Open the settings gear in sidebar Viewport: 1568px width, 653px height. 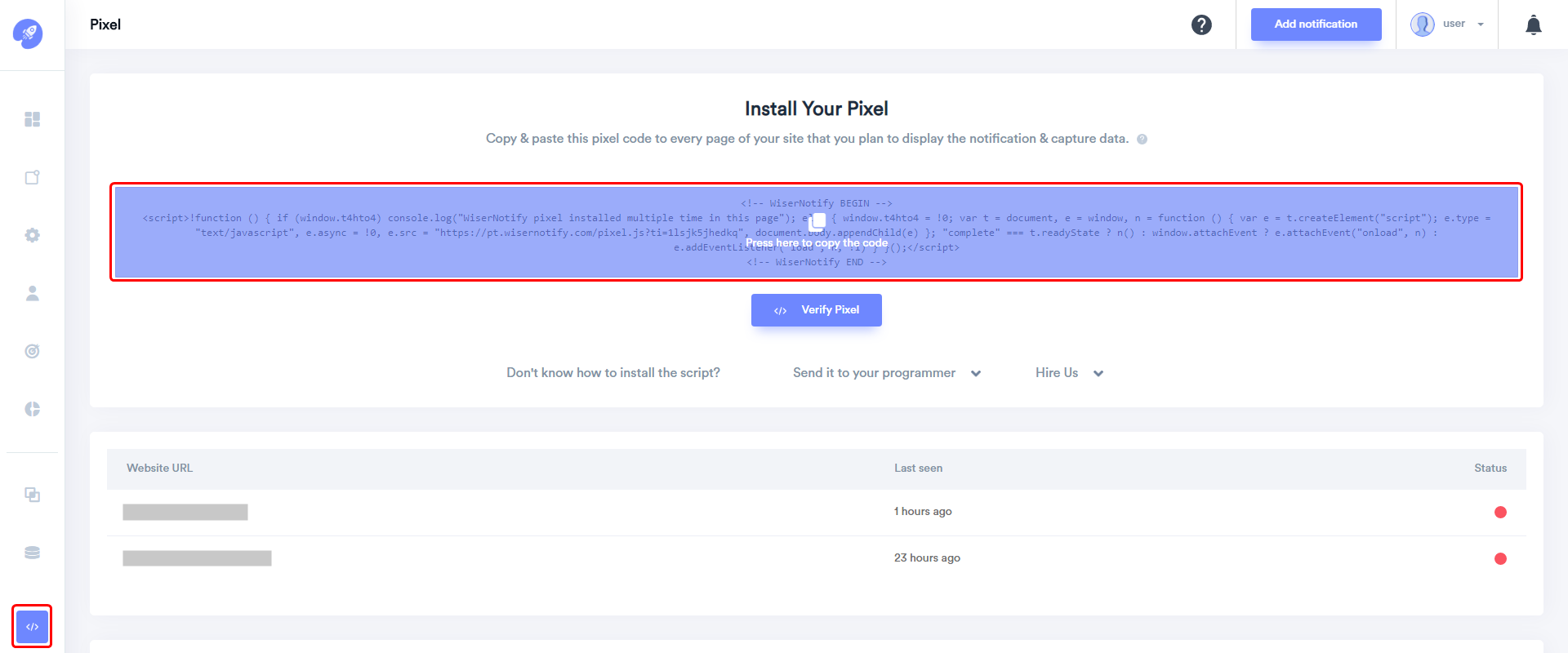32,235
